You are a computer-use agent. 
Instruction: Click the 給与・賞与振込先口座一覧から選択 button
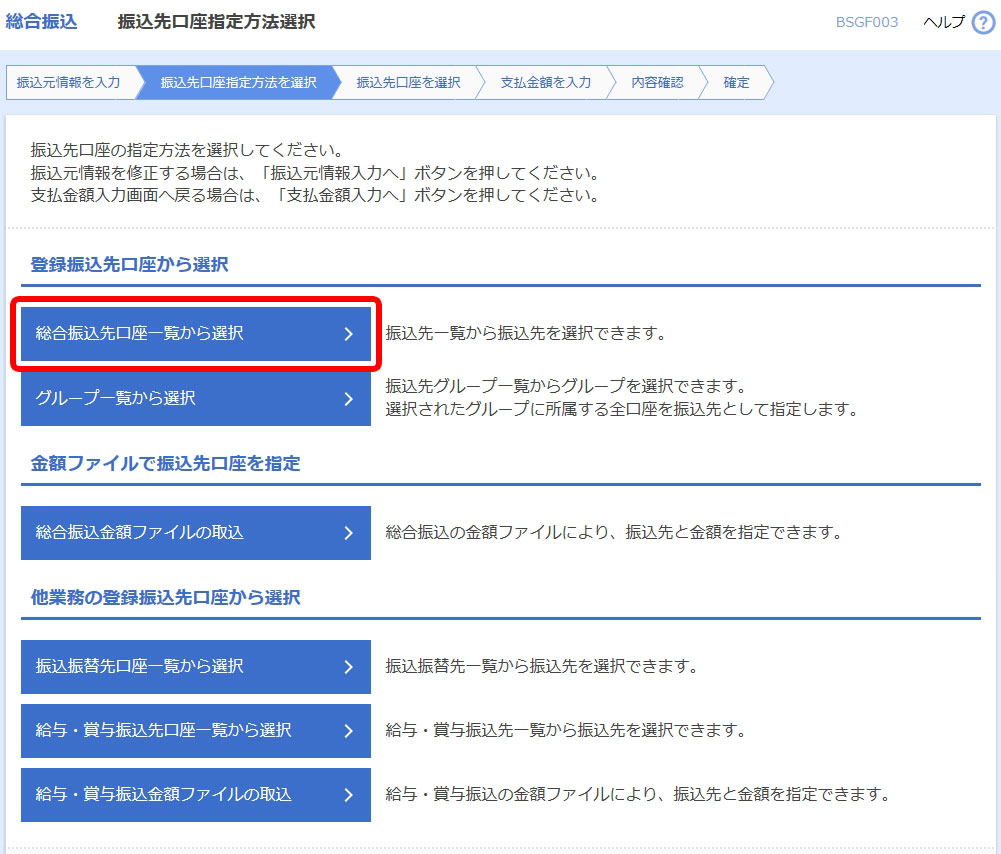(x=196, y=731)
